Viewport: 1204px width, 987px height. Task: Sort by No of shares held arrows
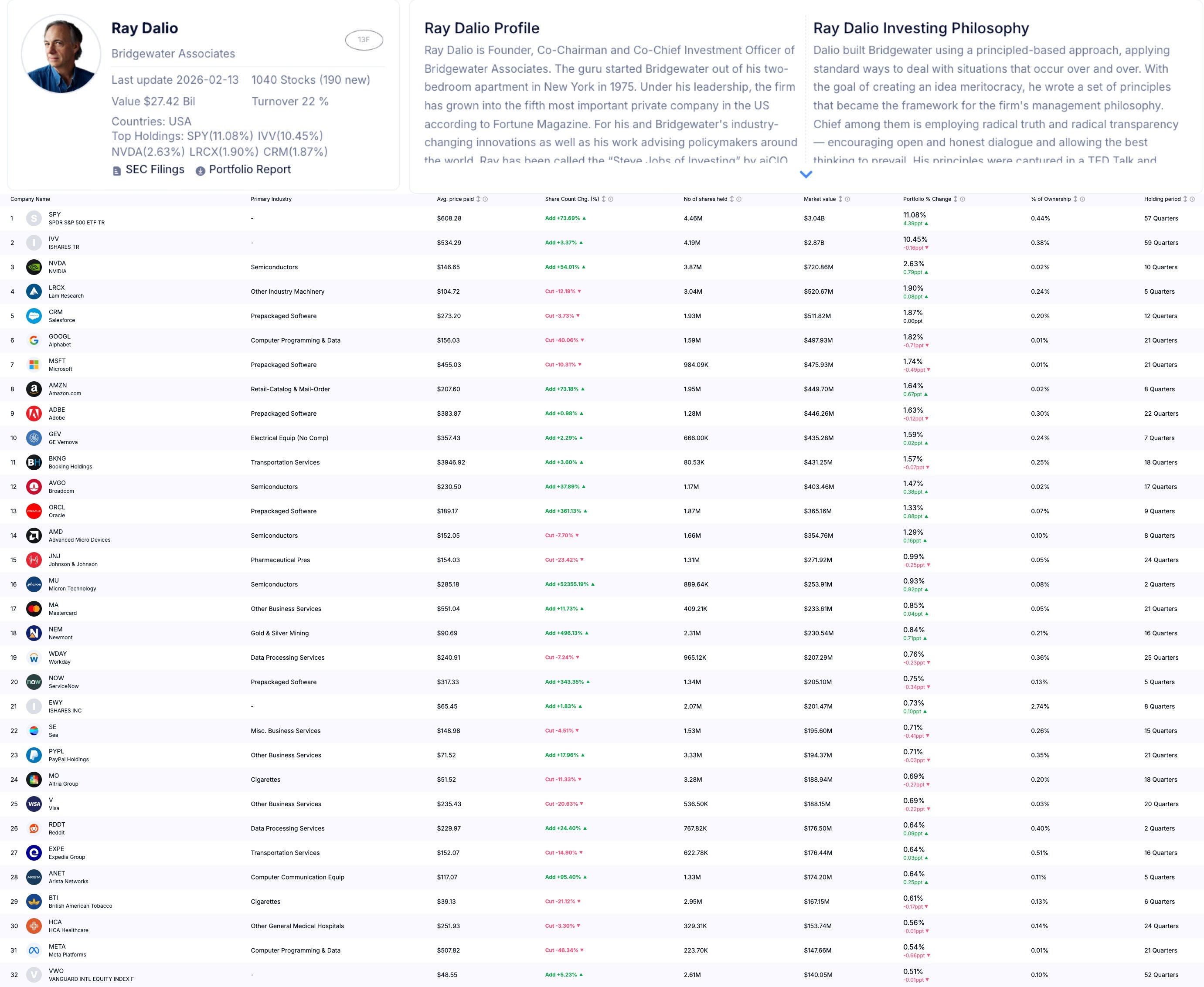731,199
